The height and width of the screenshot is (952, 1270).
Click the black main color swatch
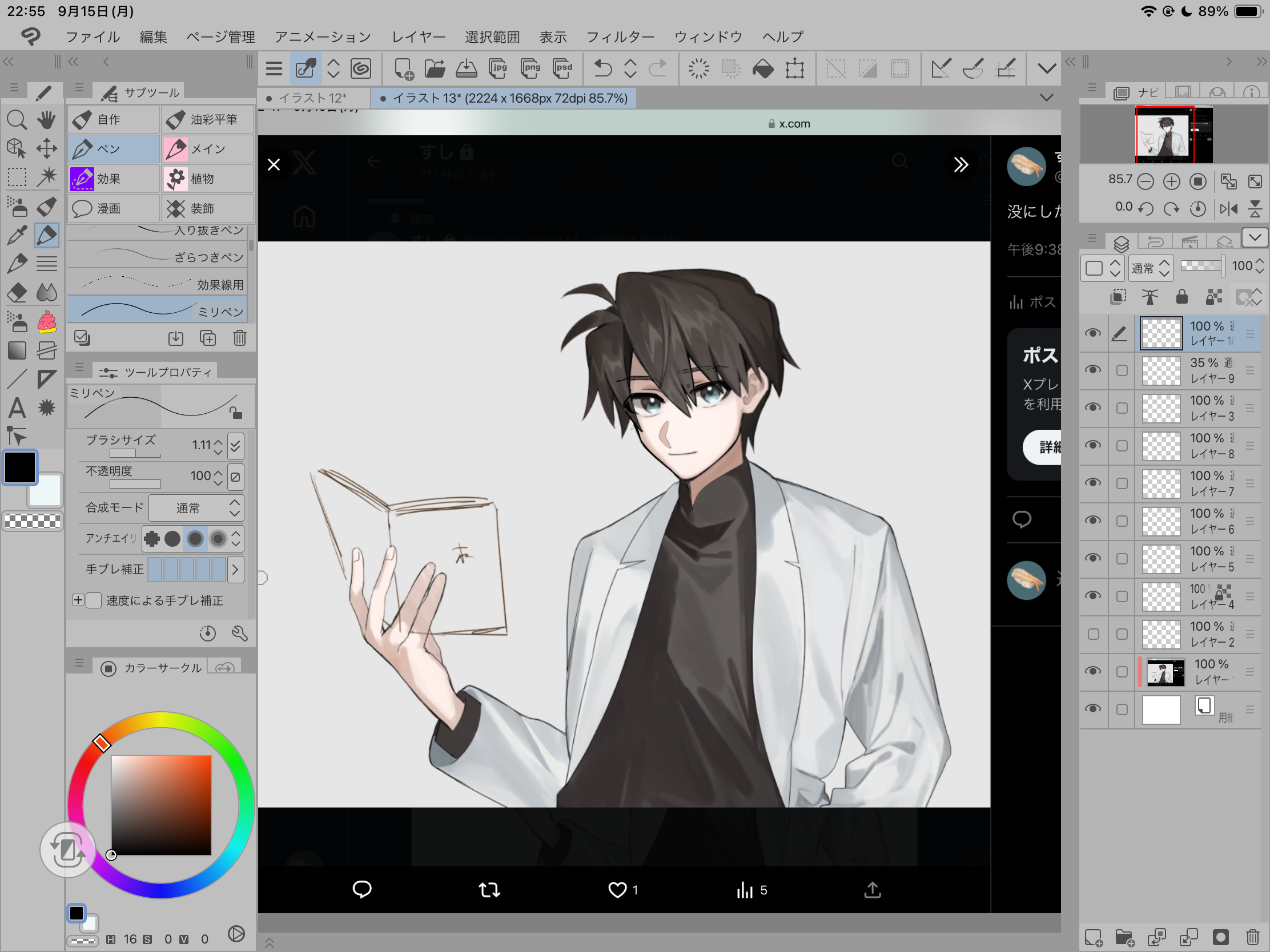coord(20,467)
